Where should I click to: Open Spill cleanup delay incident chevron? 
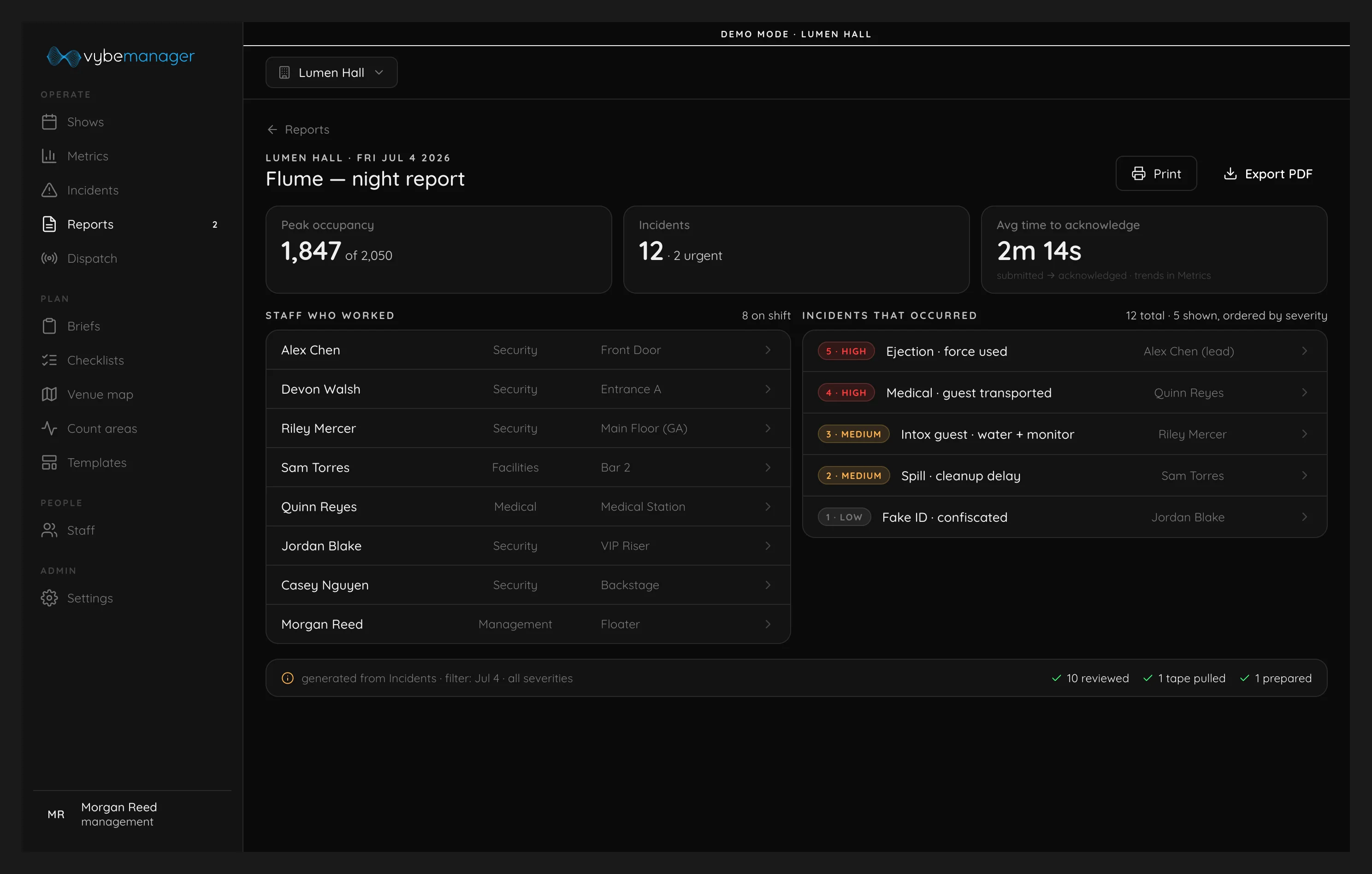pyautogui.click(x=1304, y=476)
